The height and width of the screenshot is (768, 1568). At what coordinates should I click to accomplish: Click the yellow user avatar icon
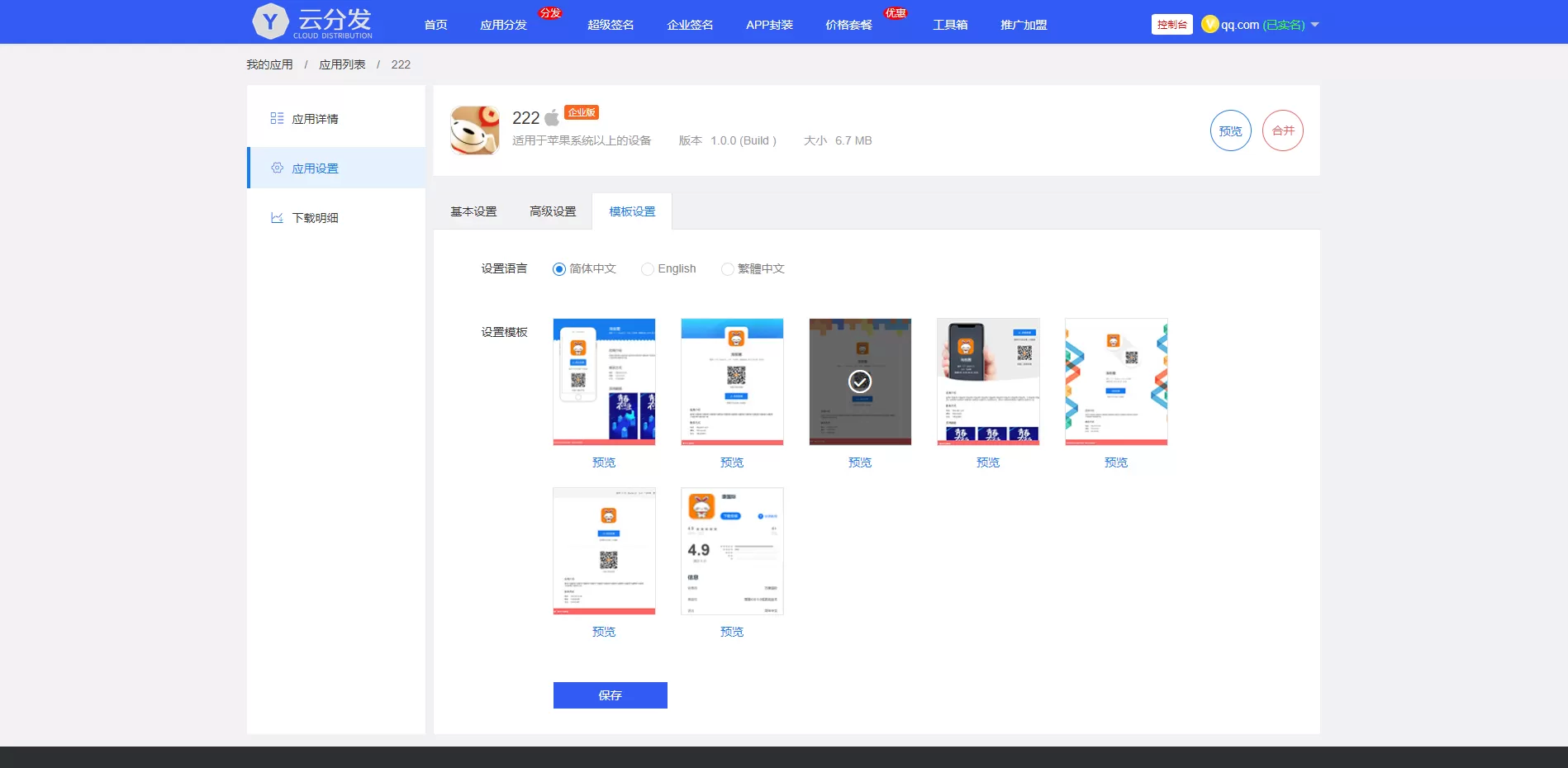[x=1209, y=25]
